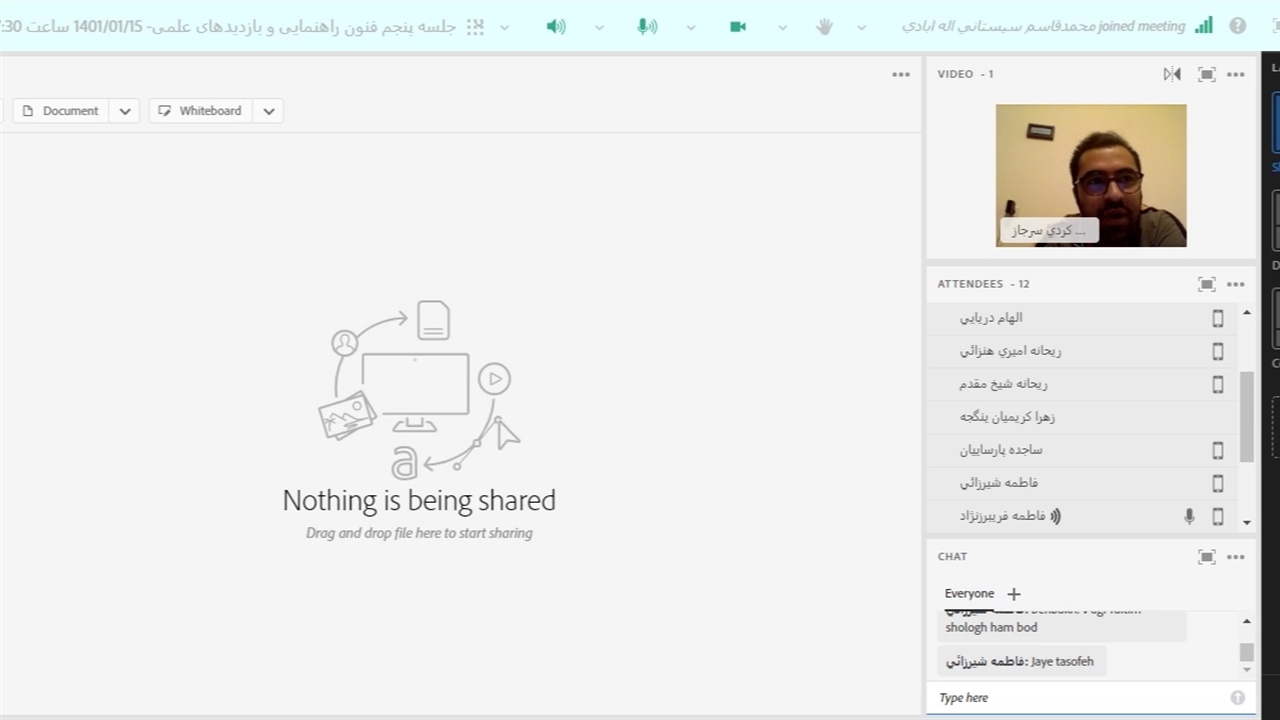Check the connection status bars icon
The image size is (1280, 720).
coord(1204,27)
